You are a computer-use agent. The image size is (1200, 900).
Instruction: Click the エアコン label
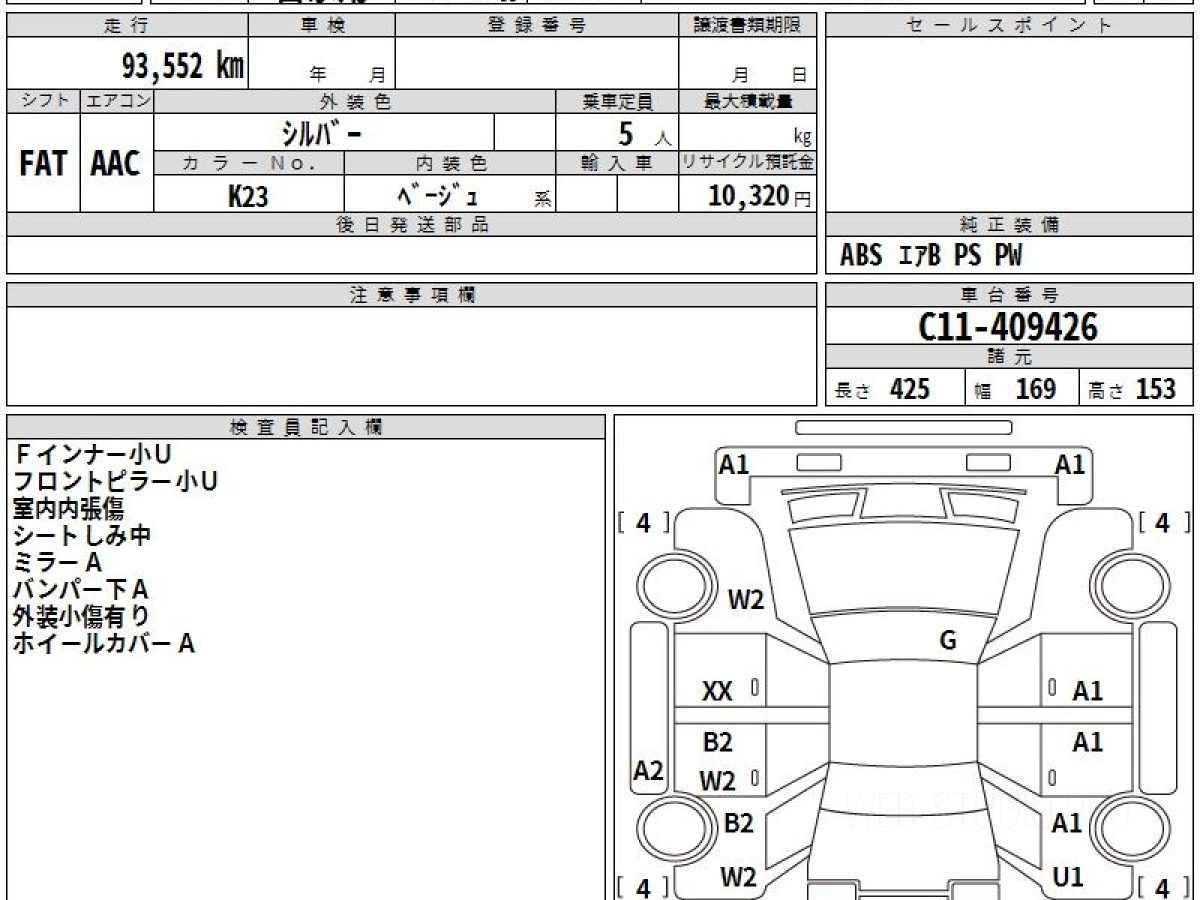pos(117,101)
